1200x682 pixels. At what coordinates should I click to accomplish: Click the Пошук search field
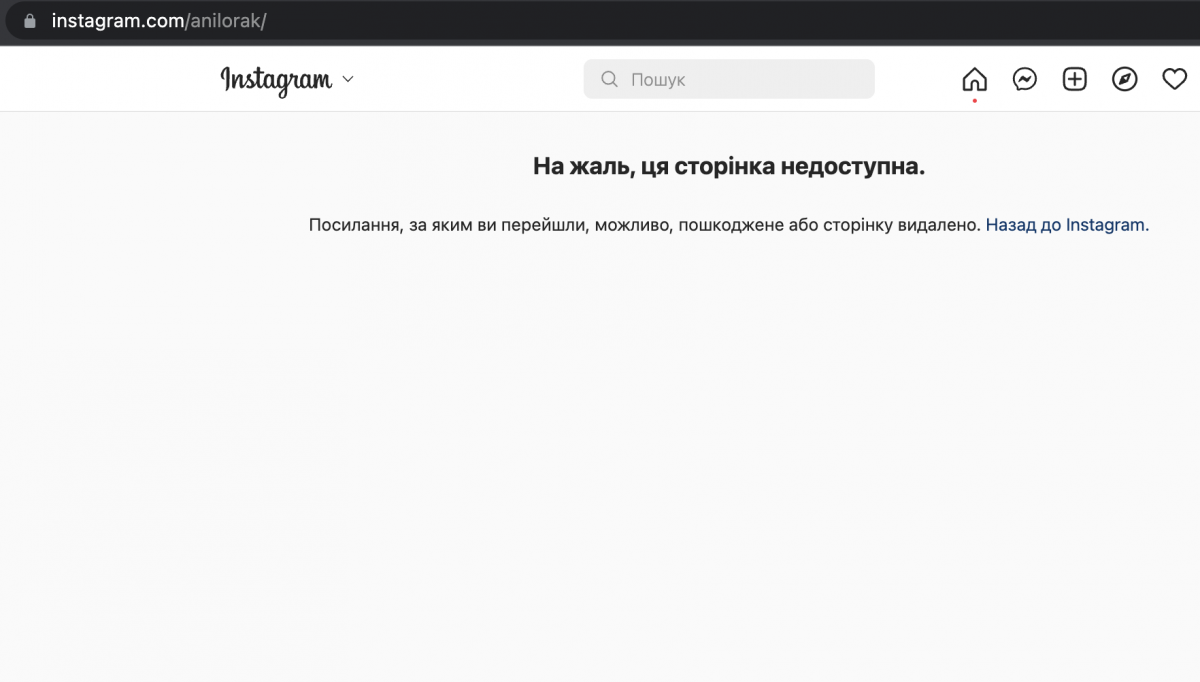[x=729, y=79]
